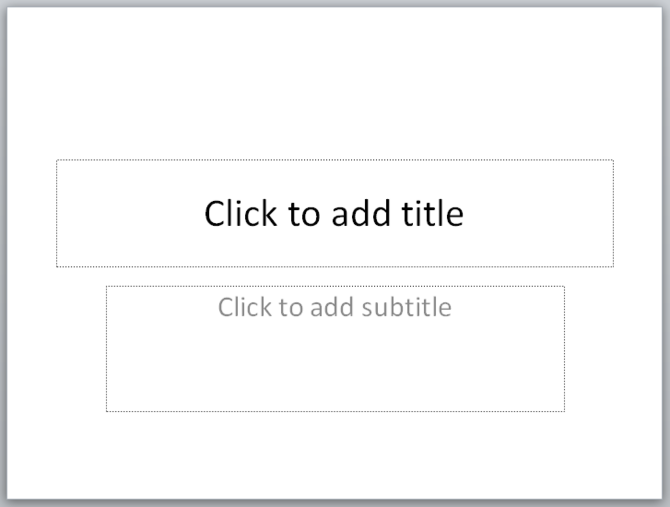The image size is (670, 507).
Task: Click the subtitle placeholder's bottom-left corner
Action: [x=107, y=411]
